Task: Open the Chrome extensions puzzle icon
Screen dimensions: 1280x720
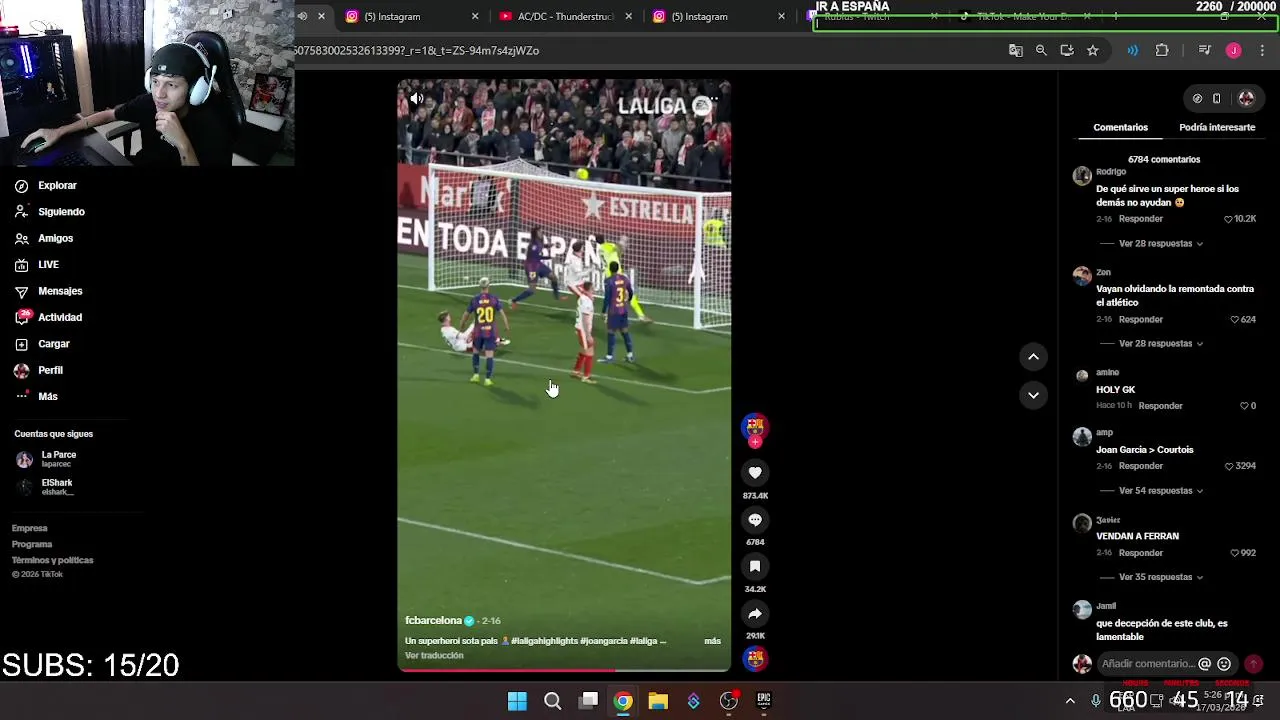Action: pos(1162,50)
